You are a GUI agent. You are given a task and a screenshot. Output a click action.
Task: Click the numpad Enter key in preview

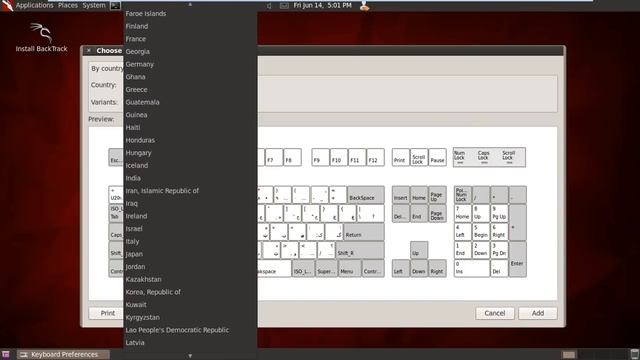517,259
